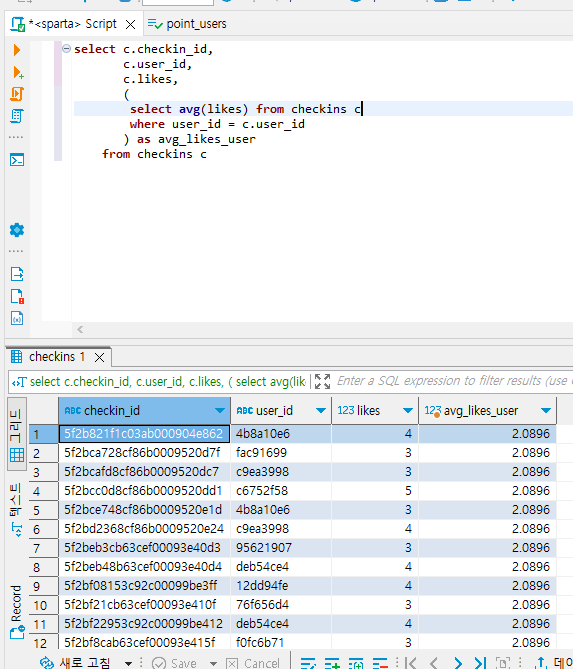Toggle the Record panel view
The height and width of the screenshot is (669, 573).
point(17,611)
